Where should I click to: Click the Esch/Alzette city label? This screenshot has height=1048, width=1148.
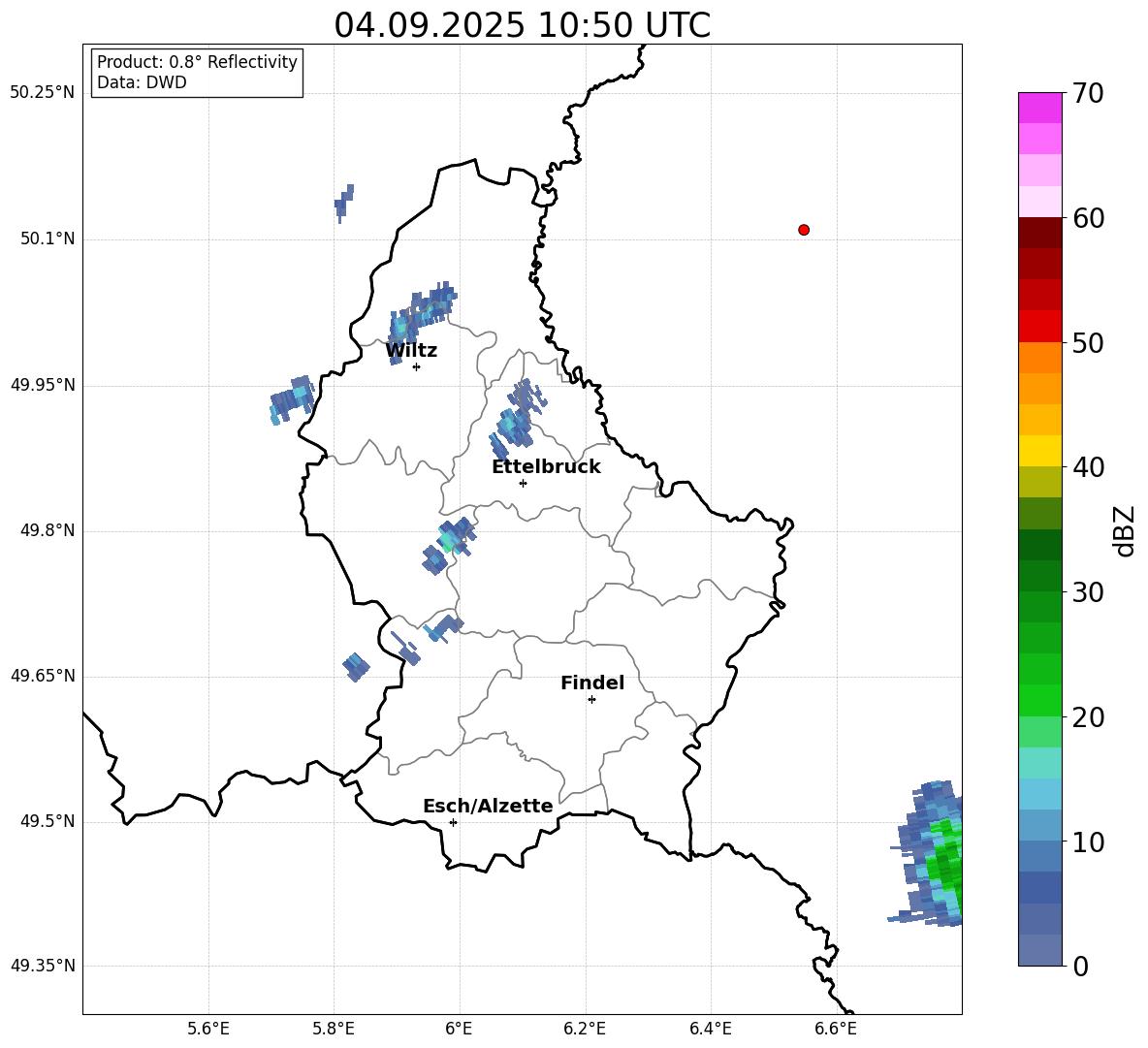click(488, 806)
